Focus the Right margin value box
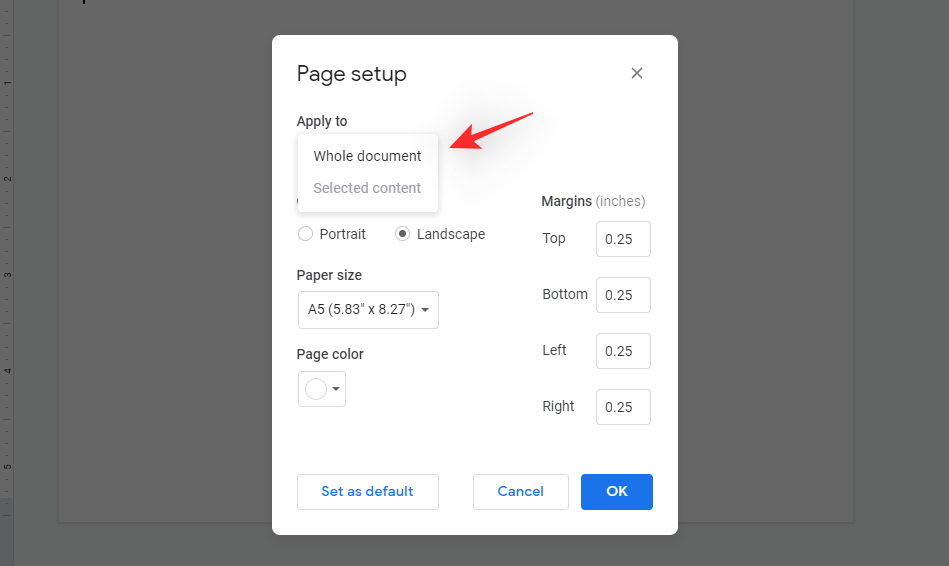The width and height of the screenshot is (949, 566). coord(623,407)
